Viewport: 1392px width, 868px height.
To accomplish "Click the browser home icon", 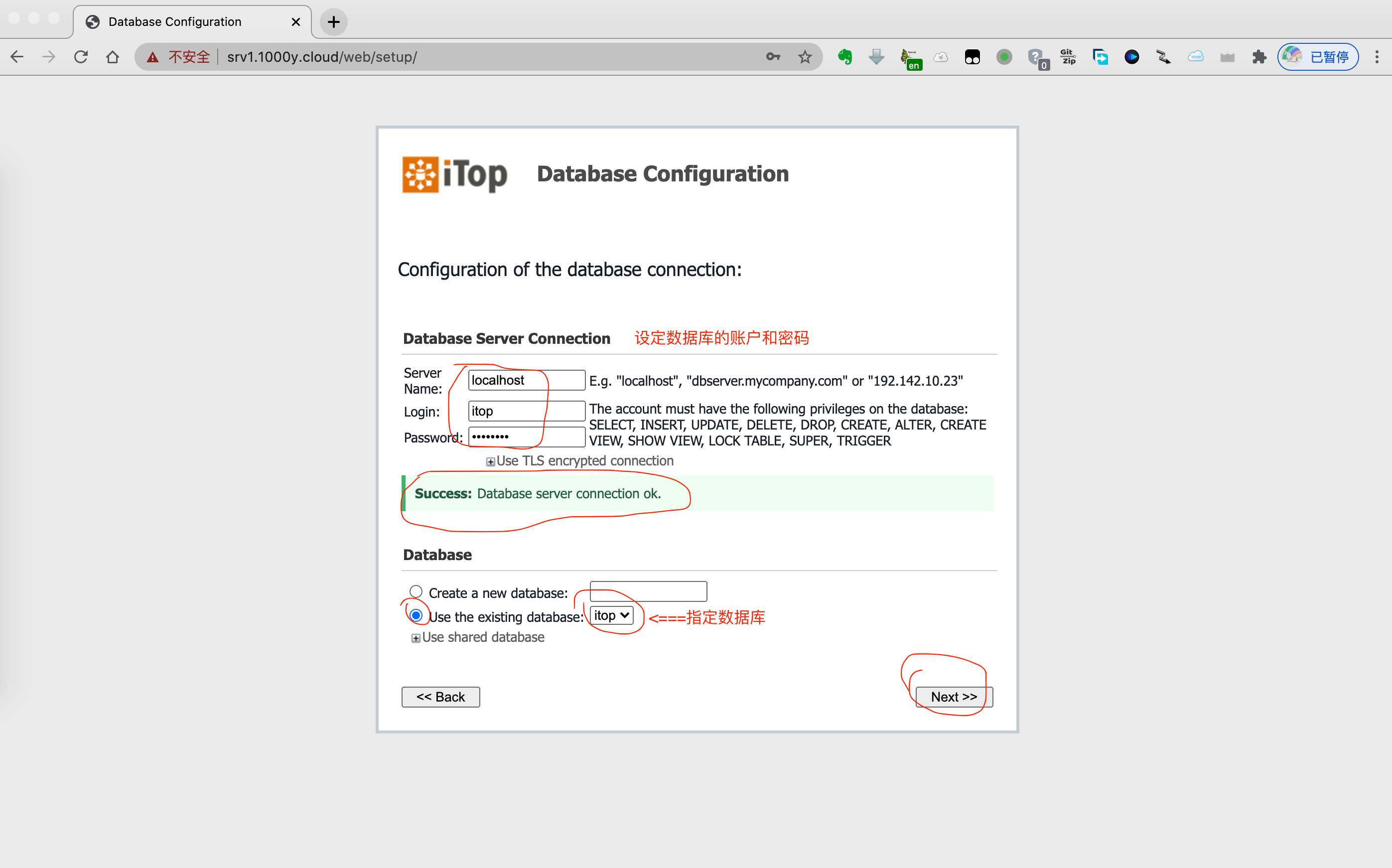I will (x=113, y=57).
